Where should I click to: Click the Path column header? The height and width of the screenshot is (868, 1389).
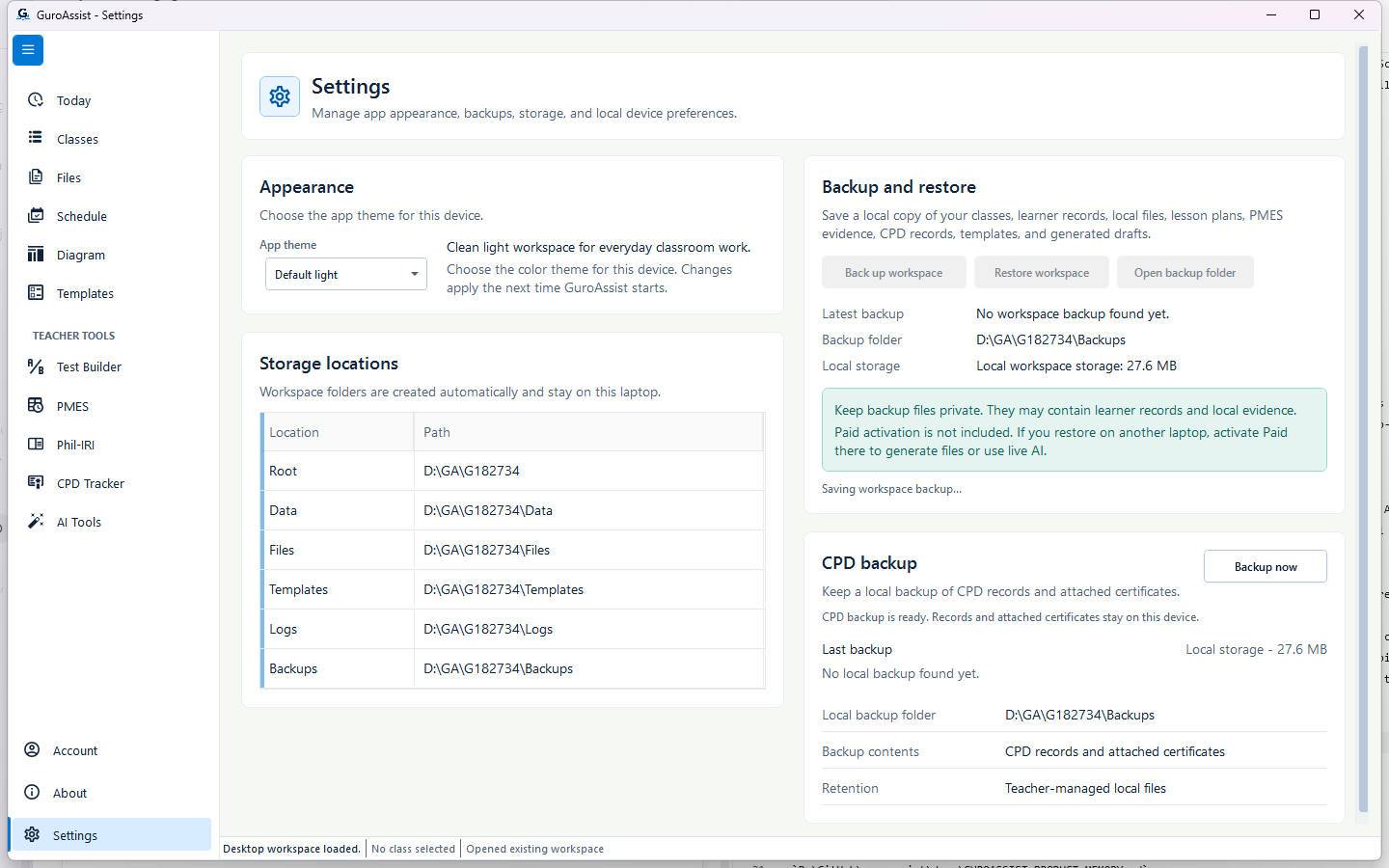click(x=588, y=432)
